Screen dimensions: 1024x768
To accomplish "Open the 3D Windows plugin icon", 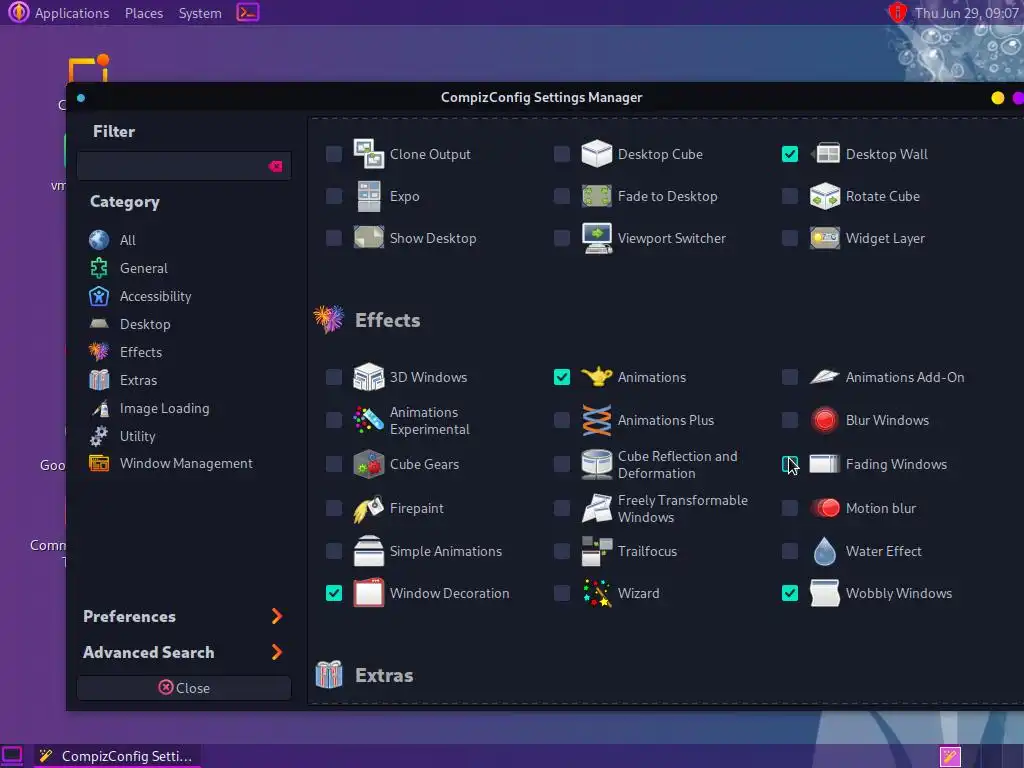I will click(x=368, y=377).
